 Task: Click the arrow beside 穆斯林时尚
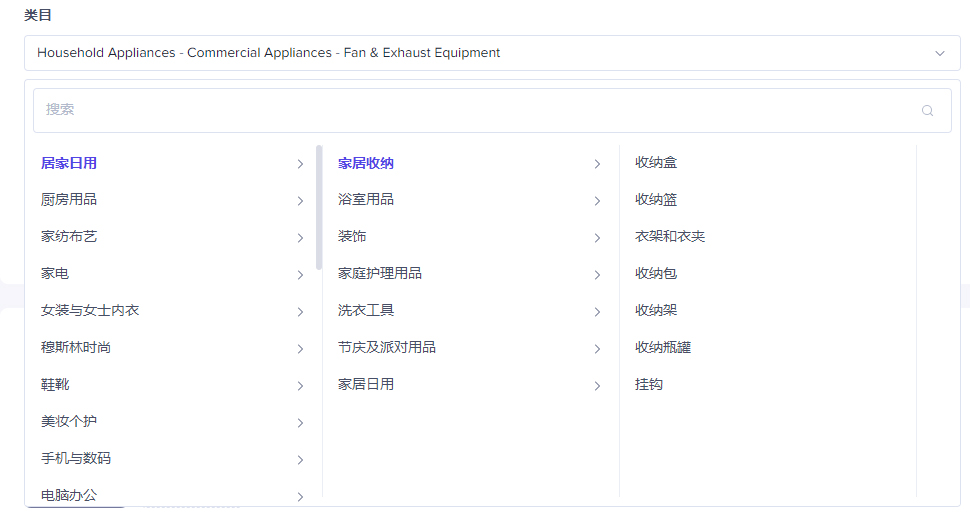[300, 349]
